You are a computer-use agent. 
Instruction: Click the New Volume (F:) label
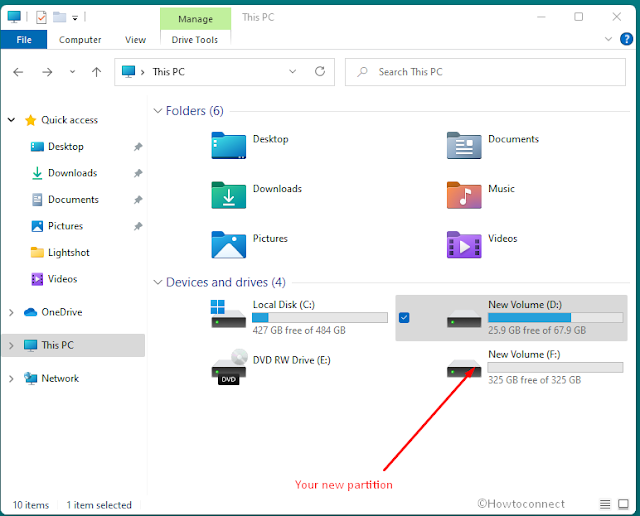pyautogui.click(x=524, y=354)
